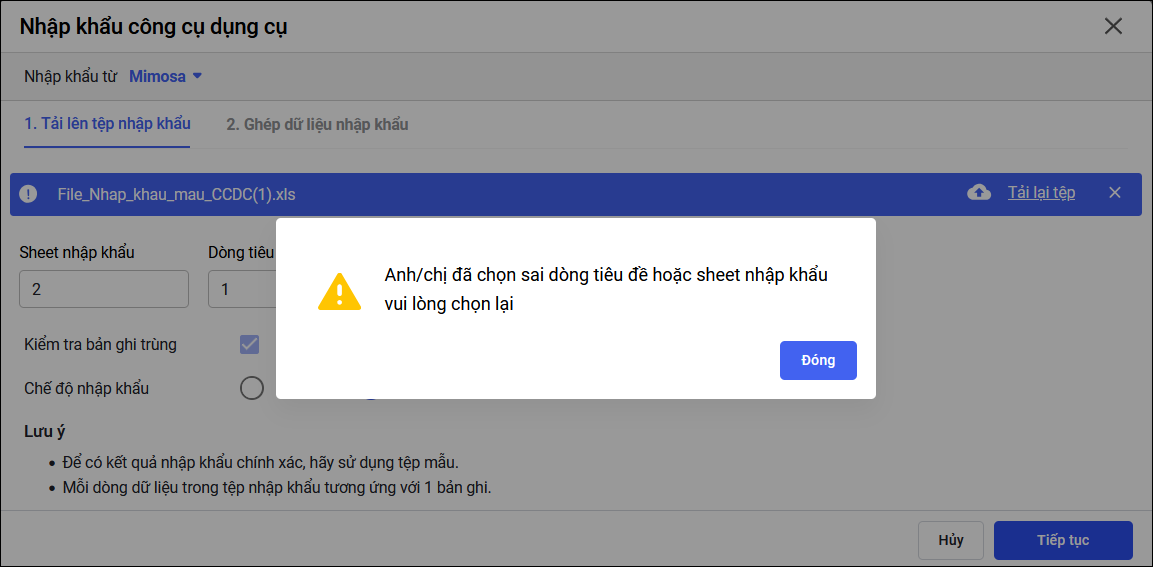Image resolution: width=1153 pixels, height=567 pixels.
Task: Select the first Chế độ nhập khẩu radio button
Action: pyautogui.click(x=252, y=388)
